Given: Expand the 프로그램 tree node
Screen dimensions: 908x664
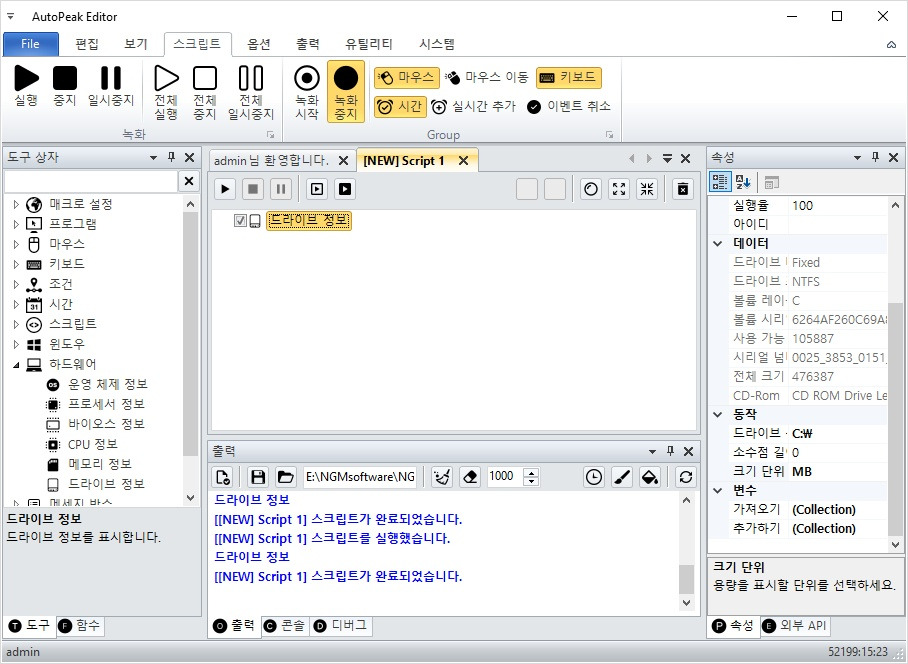Looking at the screenshot, I should pyautogui.click(x=16, y=224).
